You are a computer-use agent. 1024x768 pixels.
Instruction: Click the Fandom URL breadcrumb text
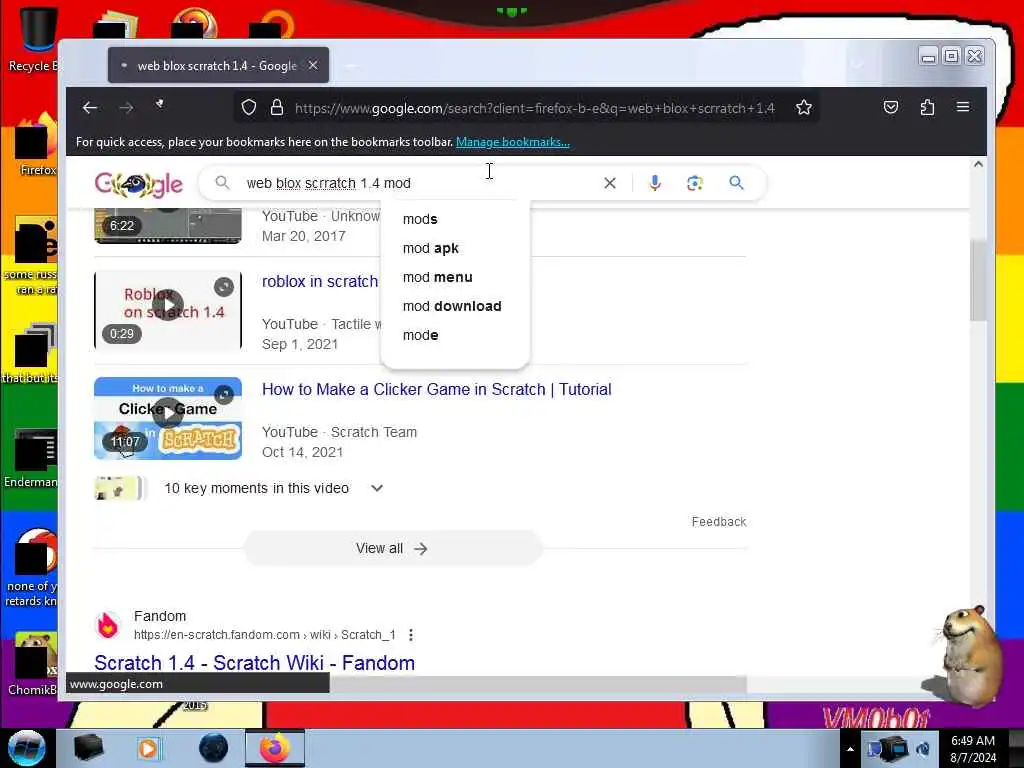[264, 635]
